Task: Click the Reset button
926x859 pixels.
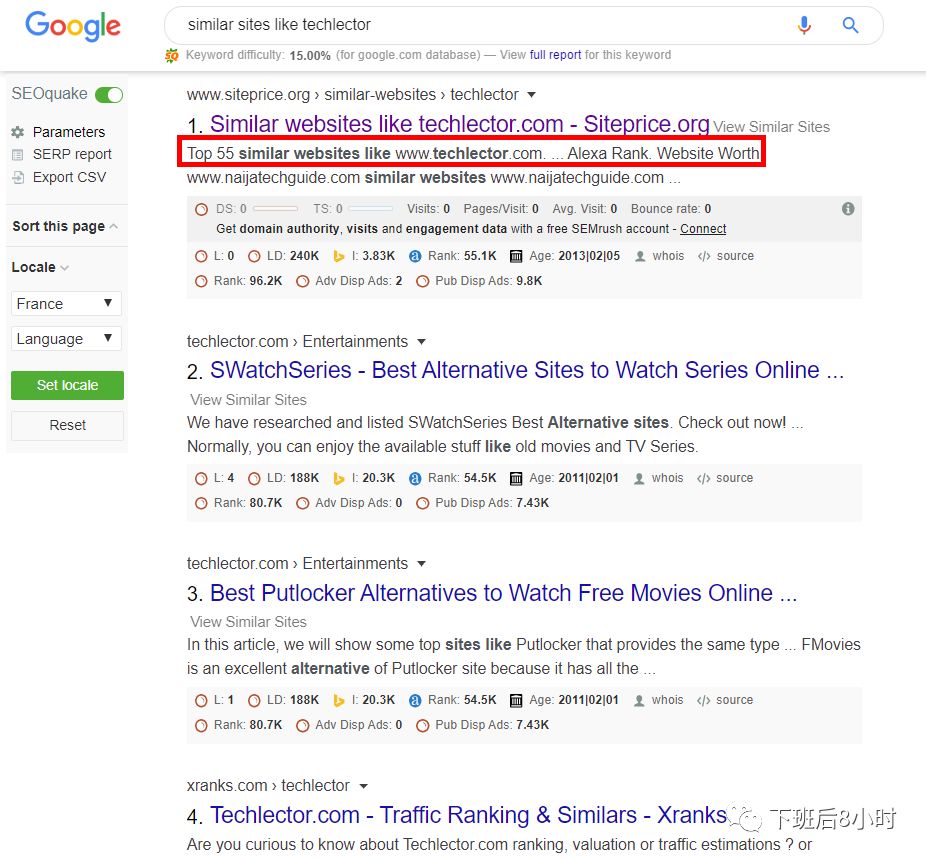Action: click(67, 425)
